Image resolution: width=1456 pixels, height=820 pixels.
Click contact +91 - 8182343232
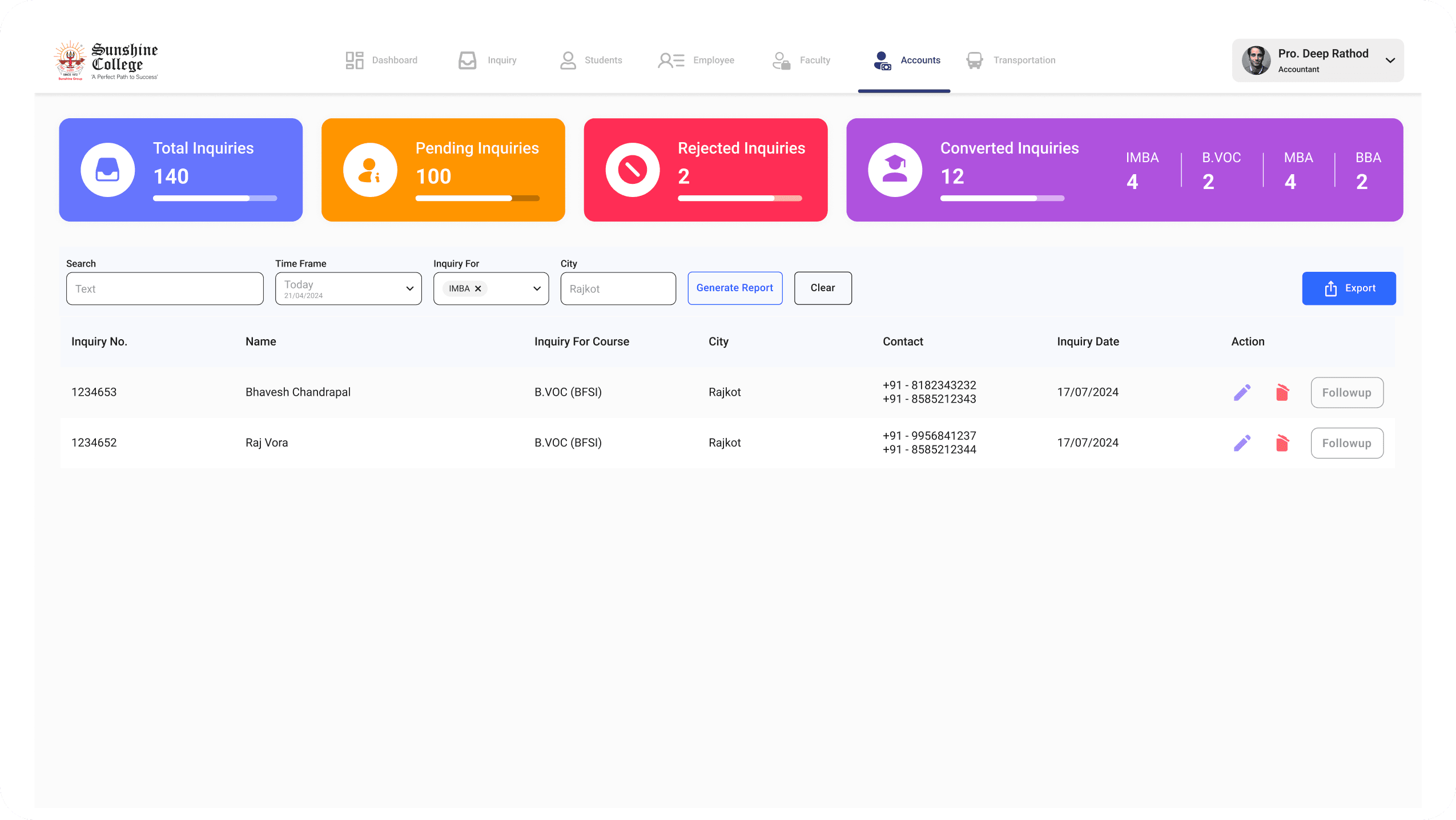pos(930,385)
